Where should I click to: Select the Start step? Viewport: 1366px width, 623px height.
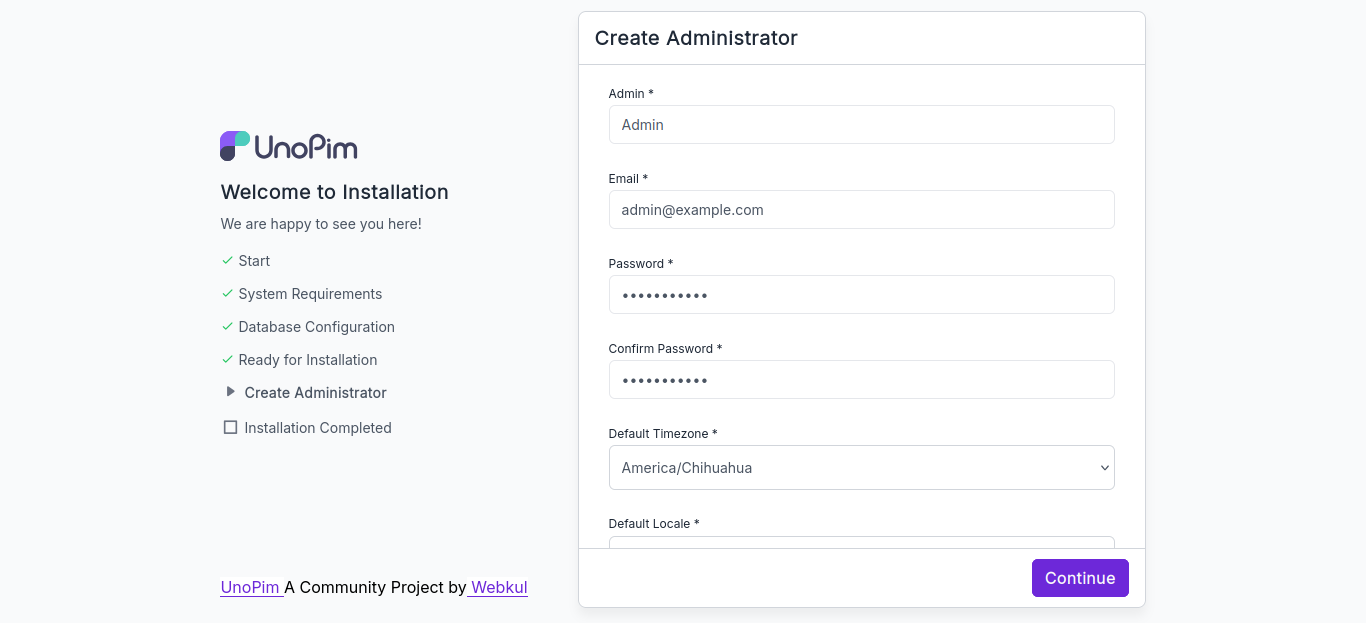pyautogui.click(x=254, y=261)
